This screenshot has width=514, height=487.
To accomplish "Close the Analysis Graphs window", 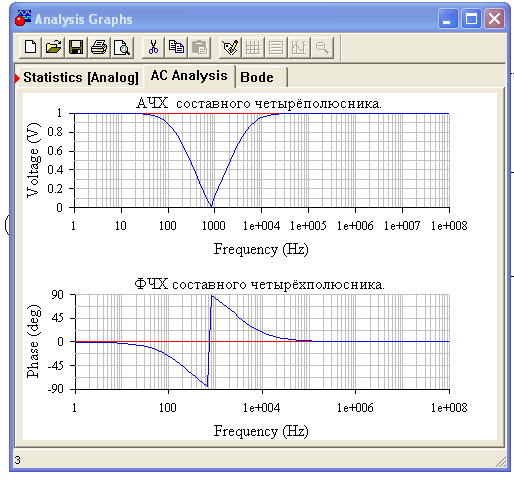I will click(494, 19).
